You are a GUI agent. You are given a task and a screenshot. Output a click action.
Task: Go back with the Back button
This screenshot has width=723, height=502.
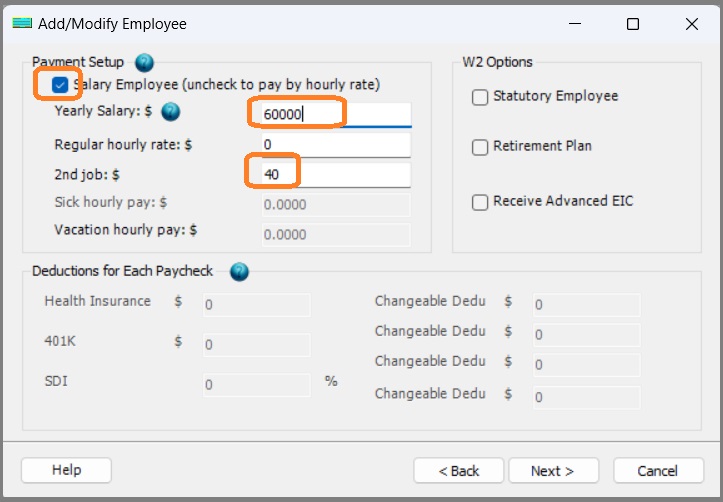click(x=459, y=471)
